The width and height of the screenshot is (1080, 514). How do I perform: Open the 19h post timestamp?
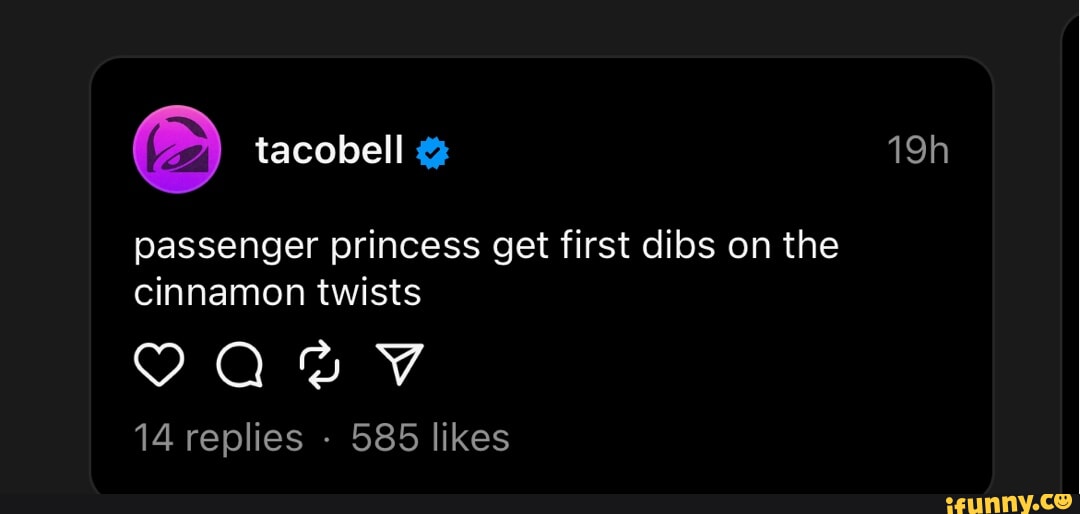[918, 151]
